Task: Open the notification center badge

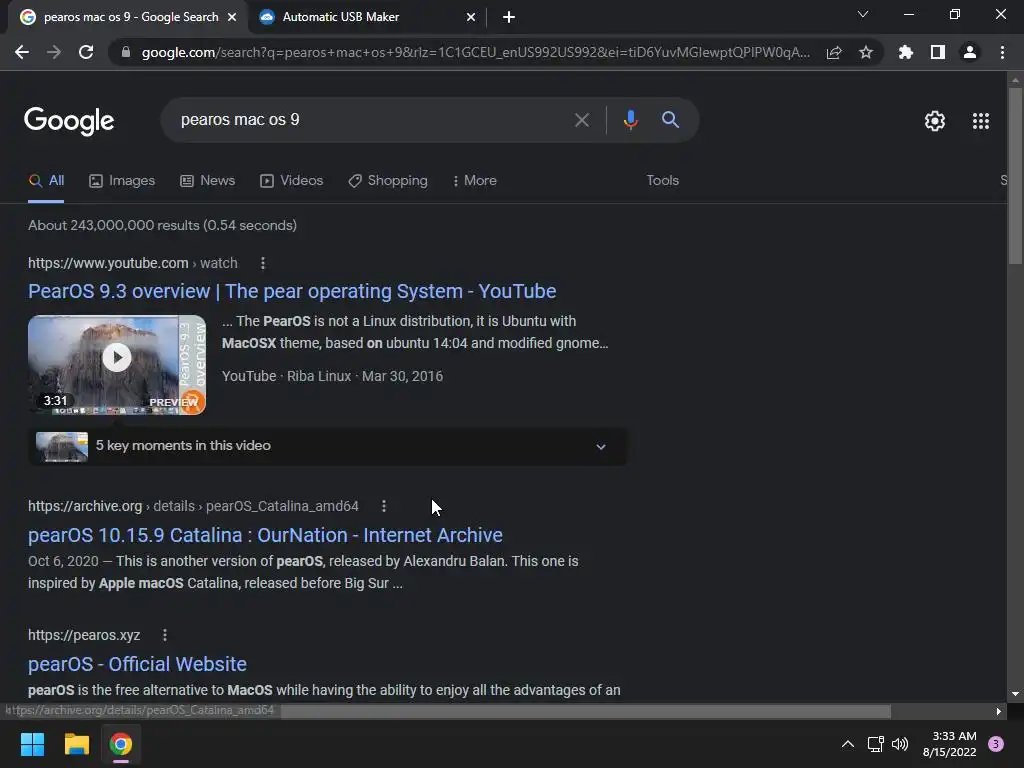Action: pyautogui.click(x=996, y=744)
